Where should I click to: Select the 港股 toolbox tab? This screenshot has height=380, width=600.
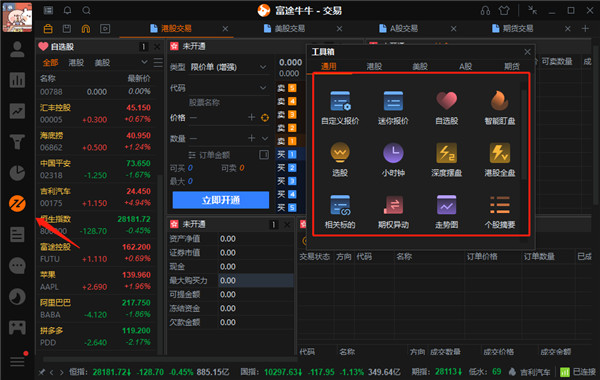[x=374, y=66]
